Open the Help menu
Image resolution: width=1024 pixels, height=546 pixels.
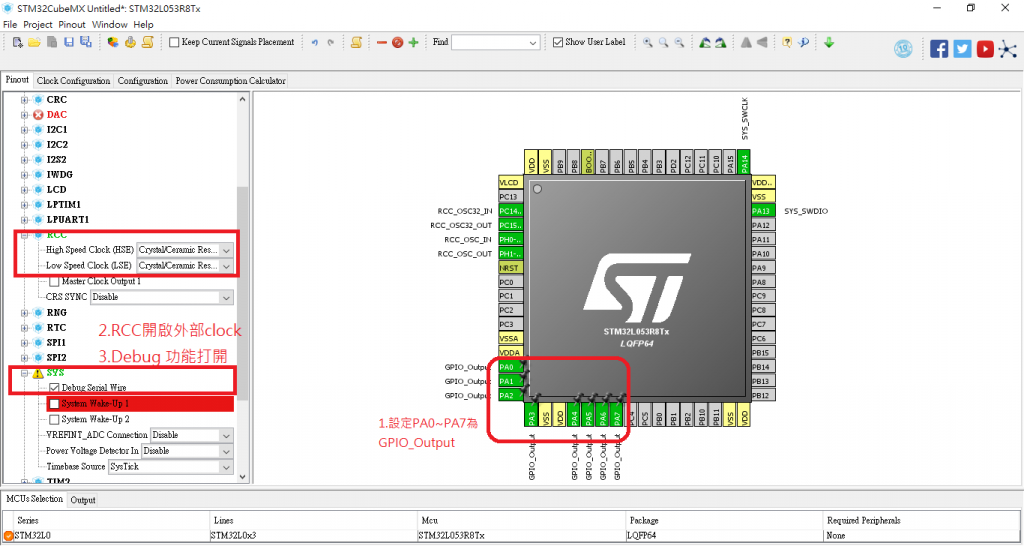[x=143, y=25]
